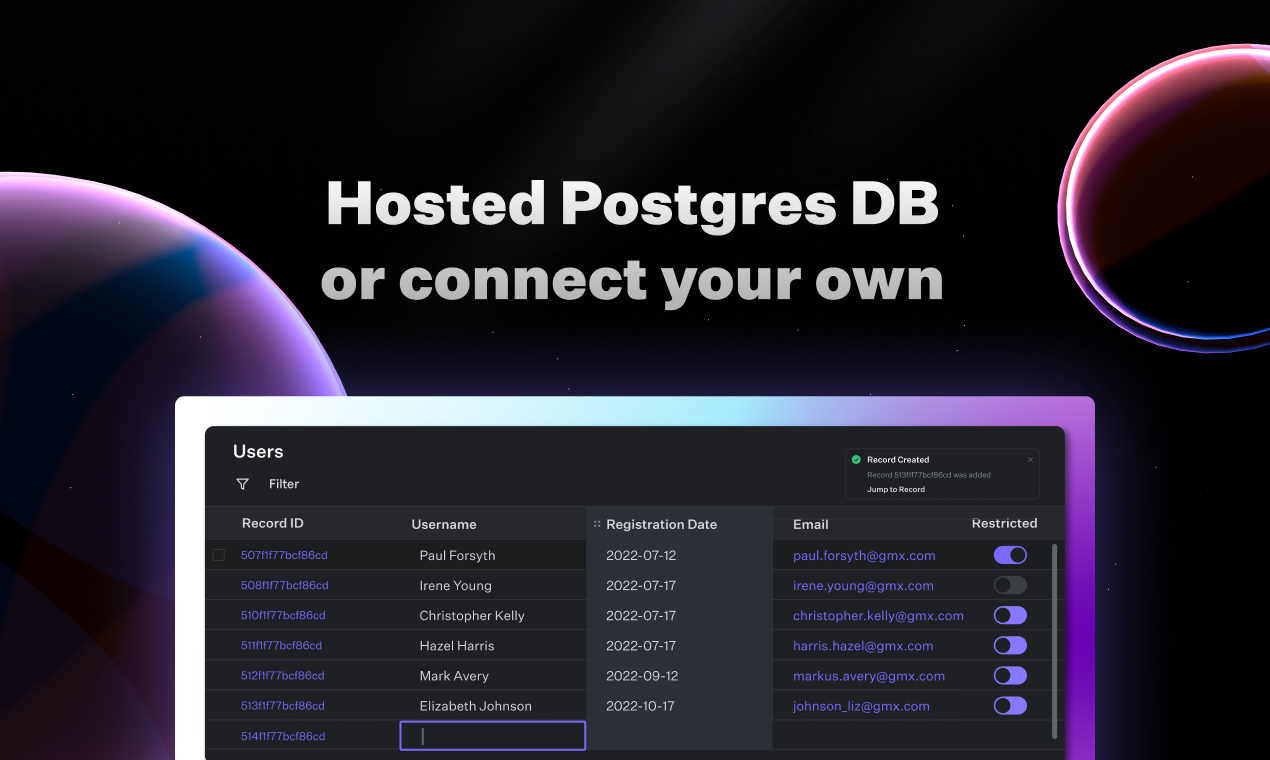Screen dimensions: 1270x760
Task: Click the green Record Created checkmark icon
Action: [856, 460]
